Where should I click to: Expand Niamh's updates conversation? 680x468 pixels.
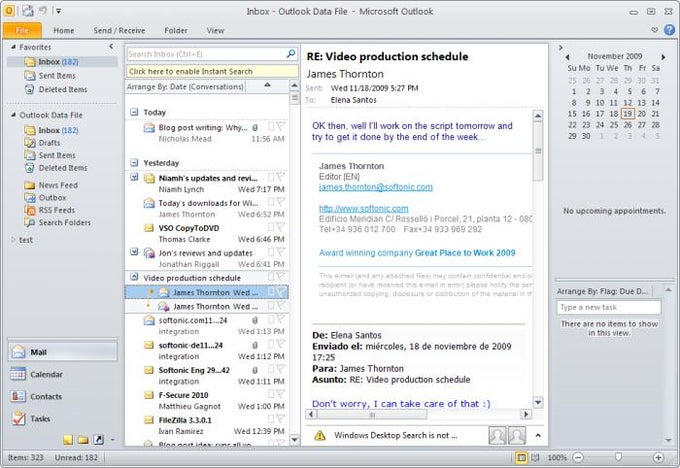[x=134, y=177]
